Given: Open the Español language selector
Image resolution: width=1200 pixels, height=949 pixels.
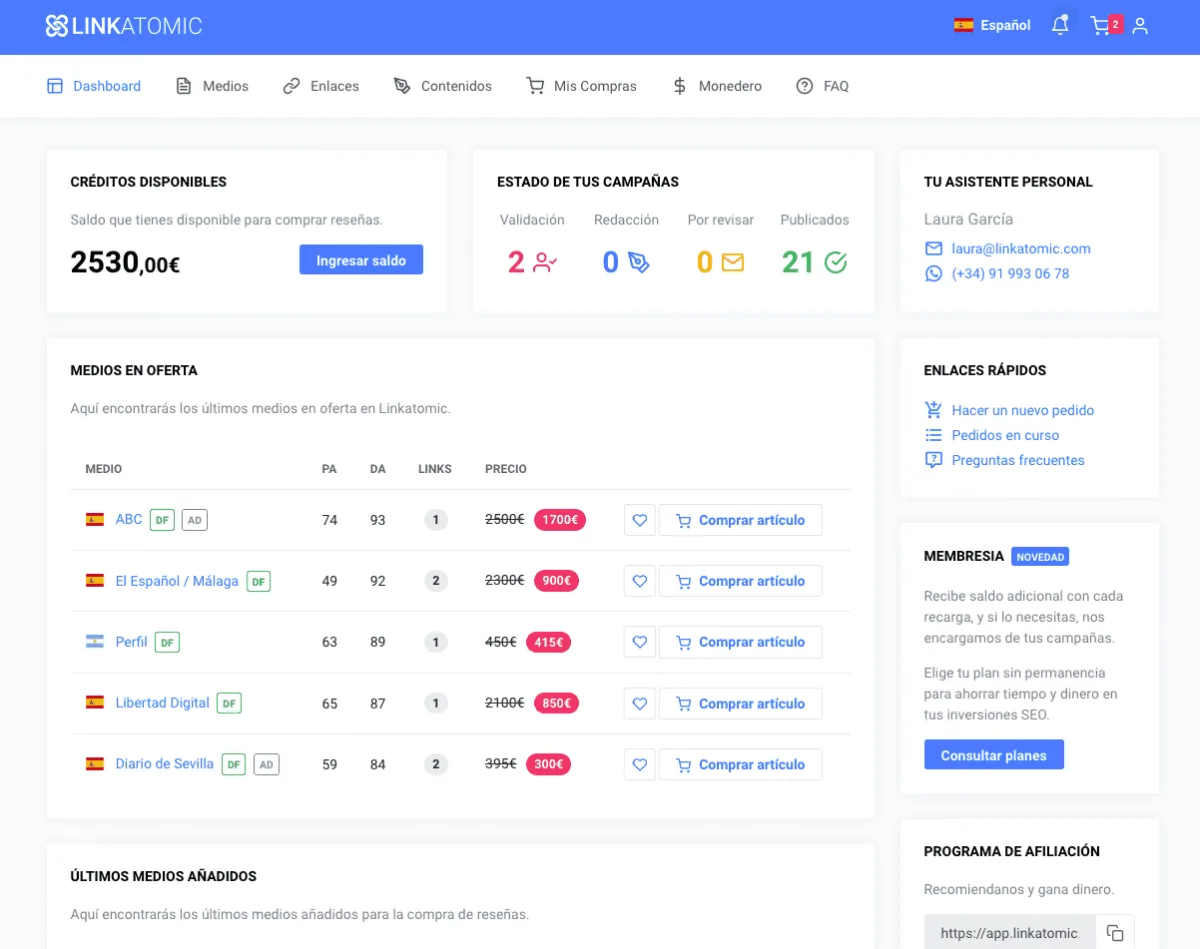Looking at the screenshot, I should (x=992, y=26).
